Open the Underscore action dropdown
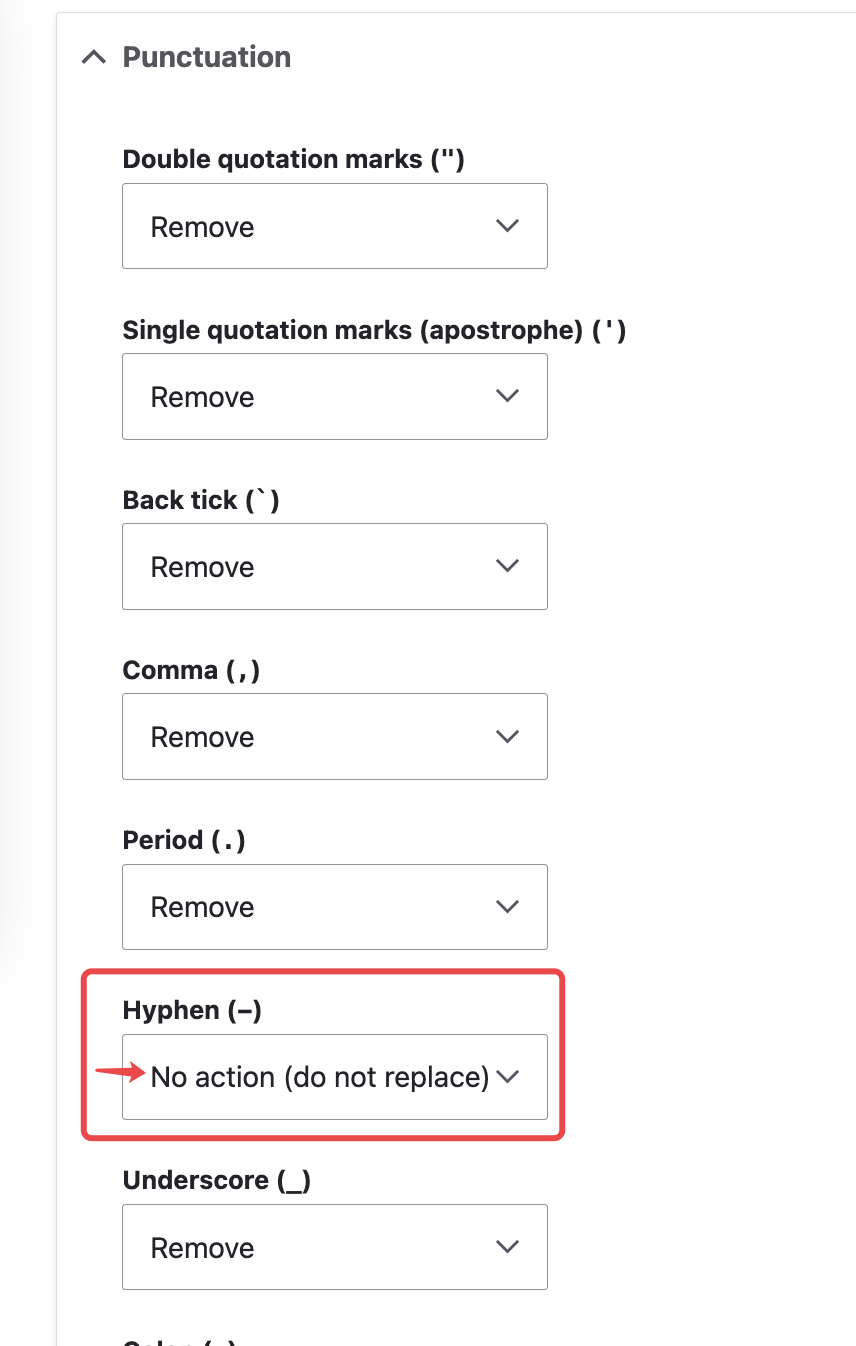Viewport: 856px width, 1346px height. point(334,1247)
